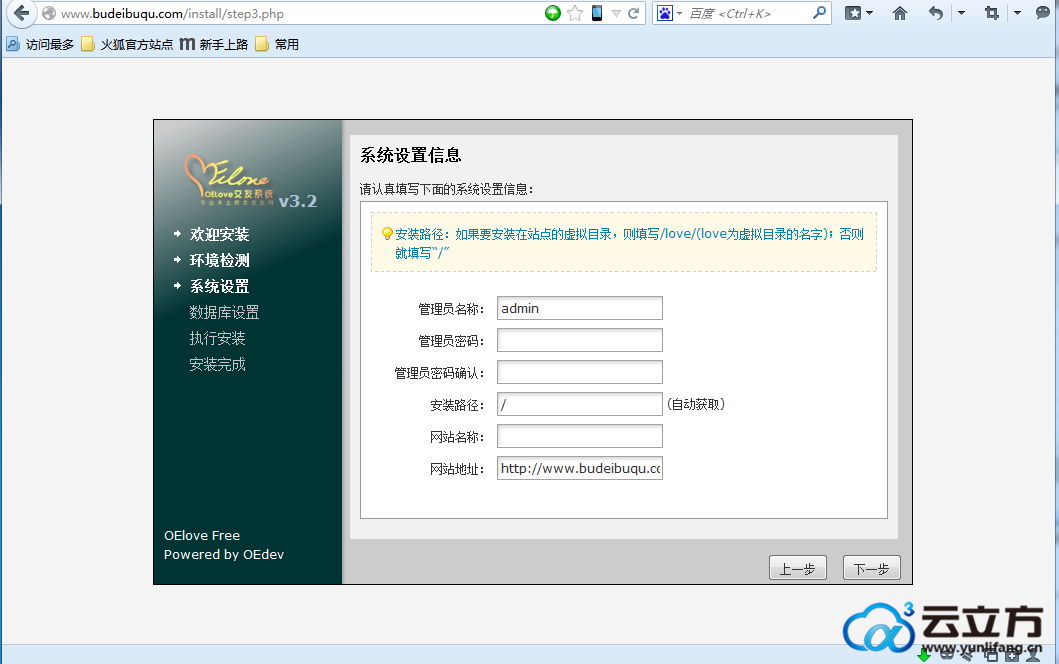The image size is (1059, 664).
Task: Click the (自动获取) note text
Action: (696, 404)
